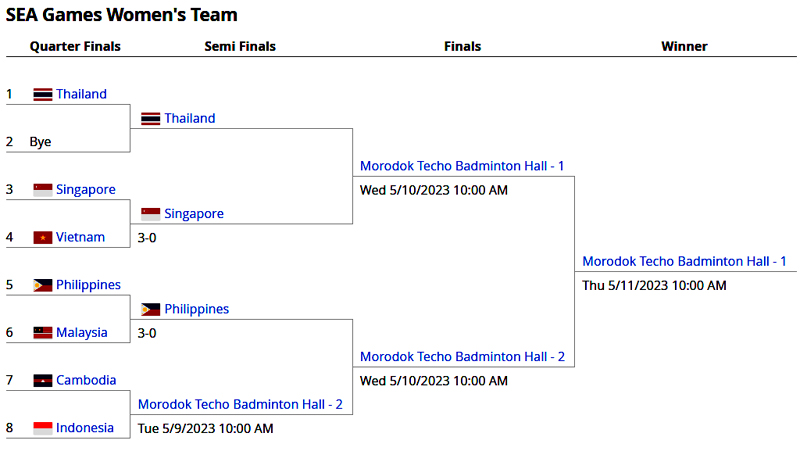Click the Vietnam flag icon

pyautogui.click(x=43, y=238)
